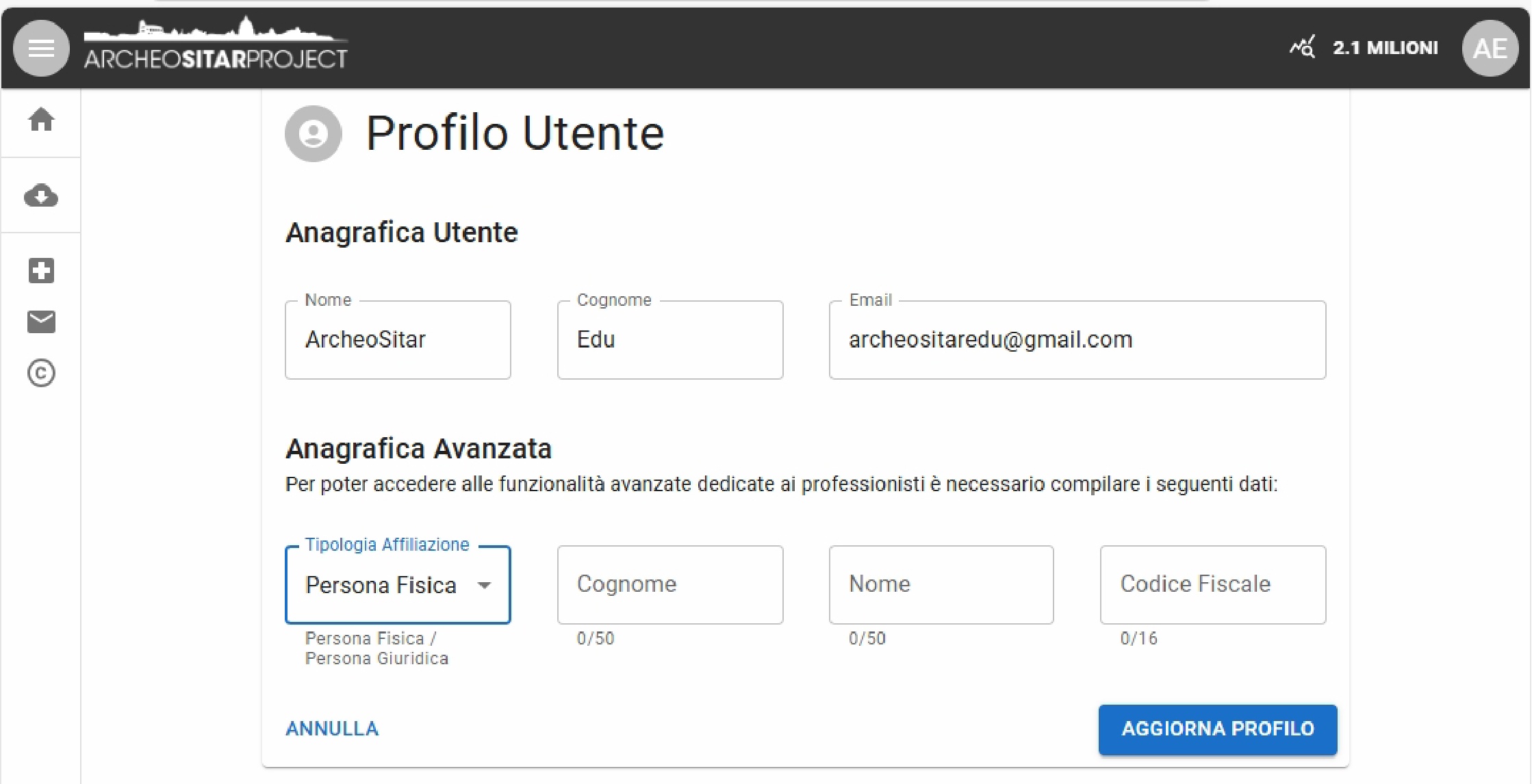The width and height of the screenshot is (1532, 784).
Task: Click the ArcheoSitar Project logo
Action: tap(216, 47)
